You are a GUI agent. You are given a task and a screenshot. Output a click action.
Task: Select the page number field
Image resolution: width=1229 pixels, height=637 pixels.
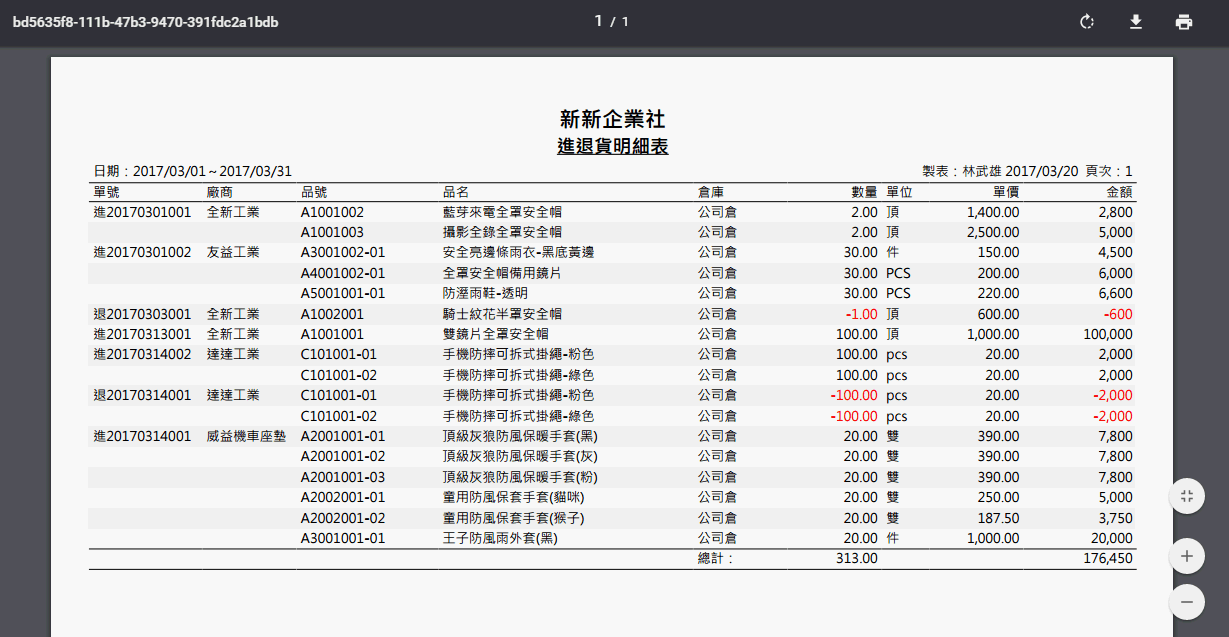pyautogui.click(x=598, y=21)
